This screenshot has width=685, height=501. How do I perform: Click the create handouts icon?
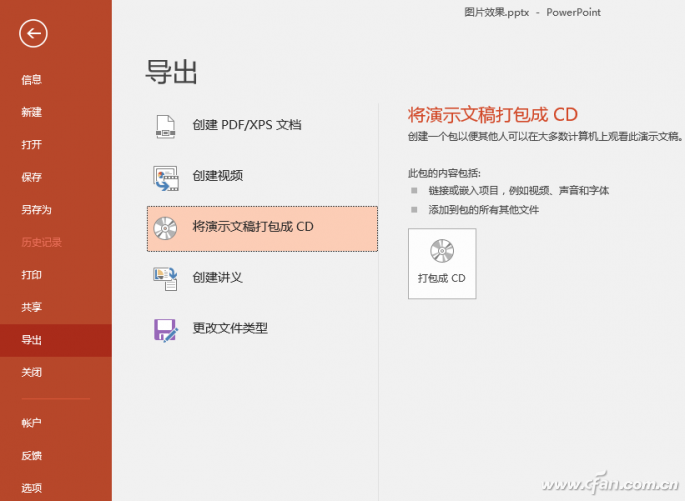click(165, 278)
